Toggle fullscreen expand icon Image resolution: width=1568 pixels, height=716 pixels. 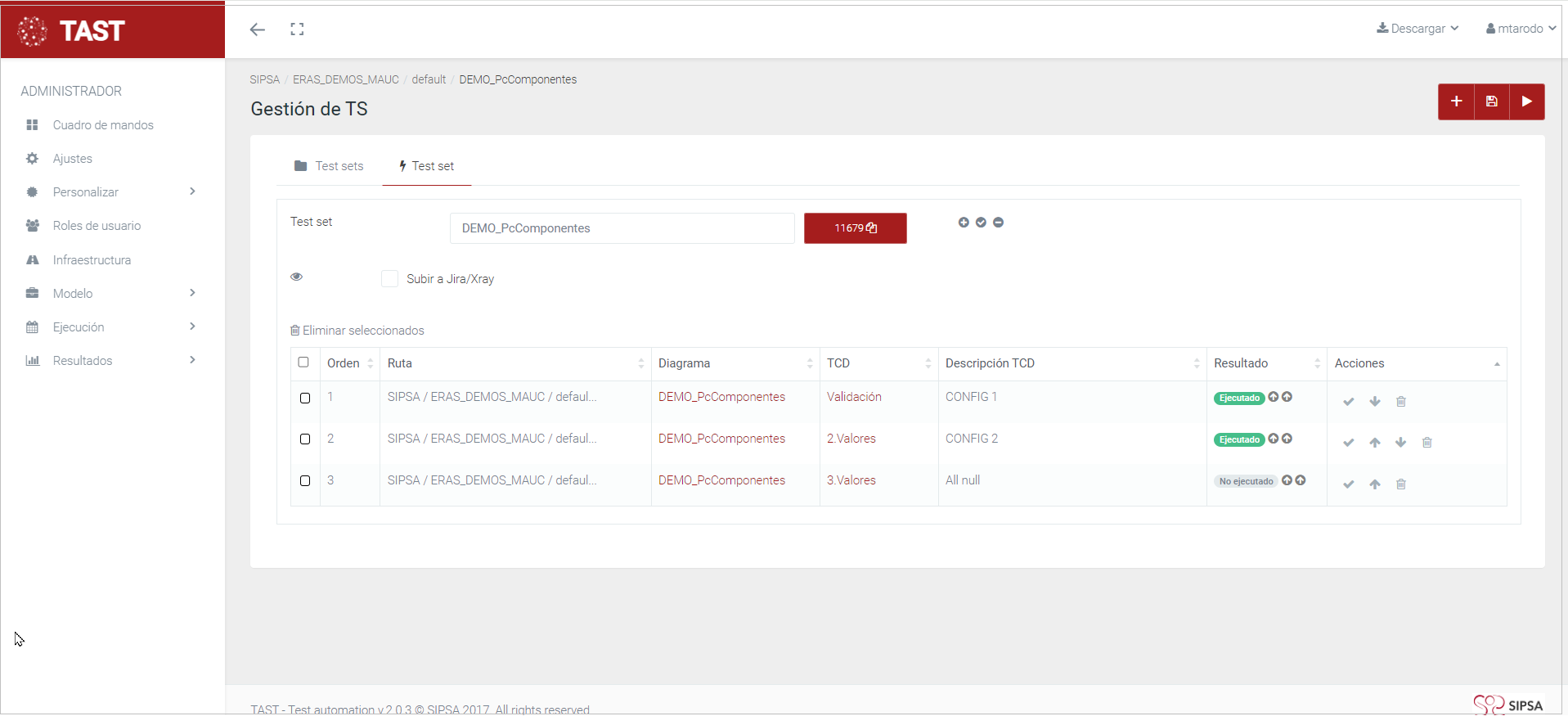pos(297,29)
